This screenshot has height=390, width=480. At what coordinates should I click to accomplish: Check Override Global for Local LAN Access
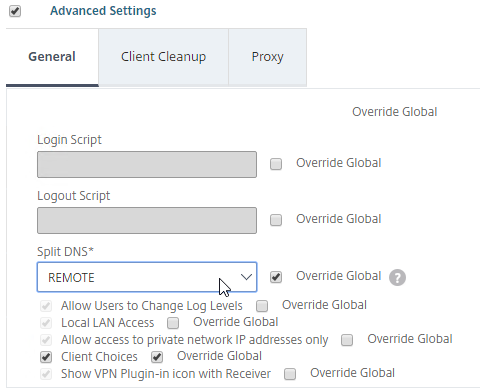(173, 323)
